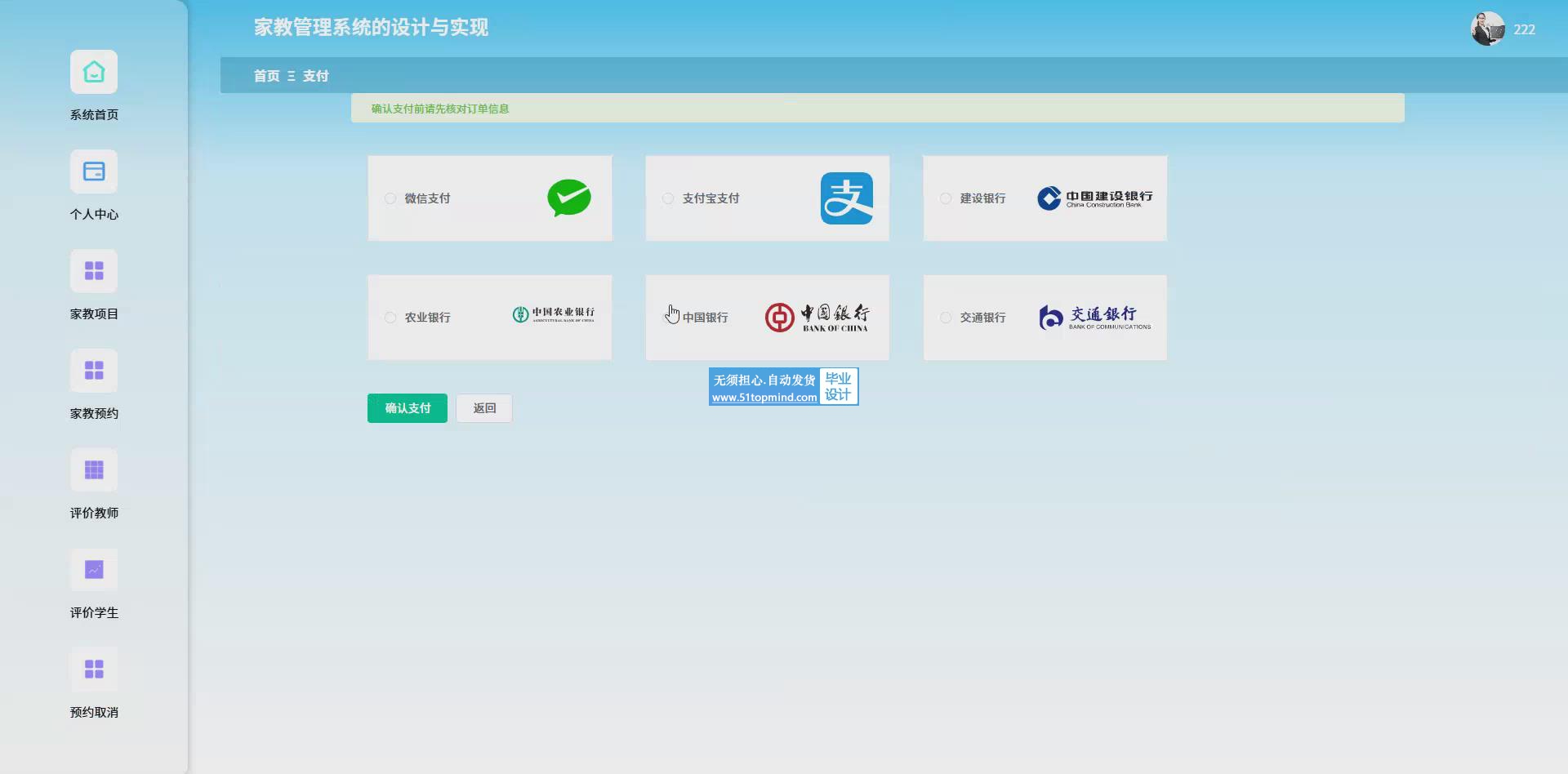Click the 返回 button
Image resolution: width=1568 pixels, height=774 pixels.
[x=484, y=408]
